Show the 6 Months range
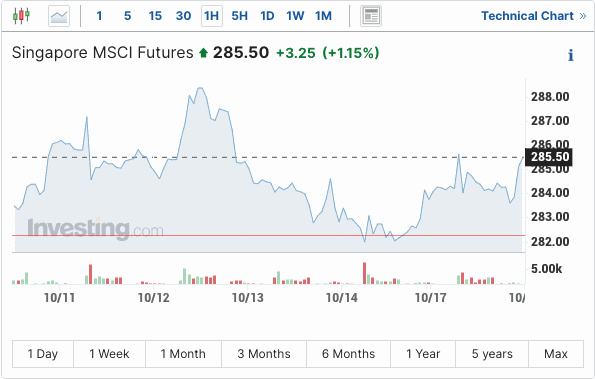 tap(348, 354)
